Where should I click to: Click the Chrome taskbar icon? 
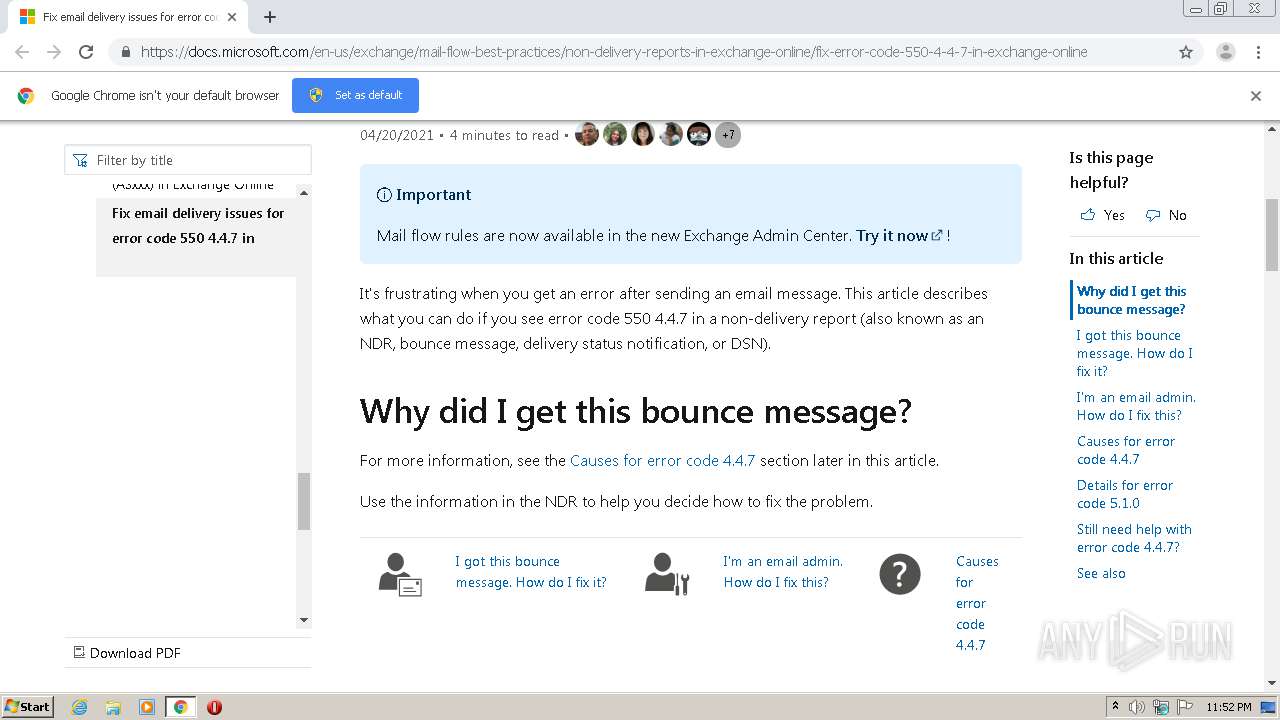click(x=180, y=707)
